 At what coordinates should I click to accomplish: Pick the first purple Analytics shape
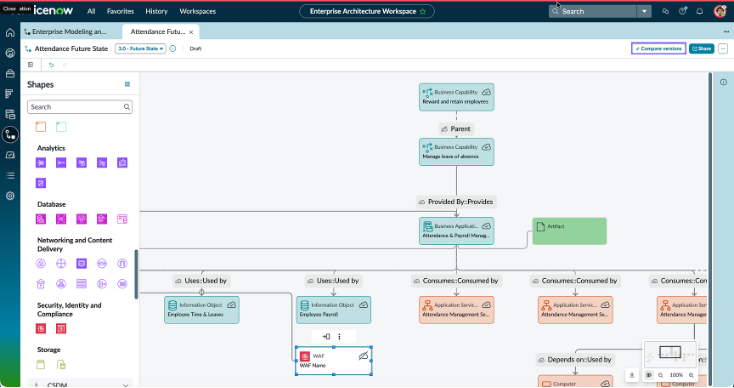click(x=41, y=162)
